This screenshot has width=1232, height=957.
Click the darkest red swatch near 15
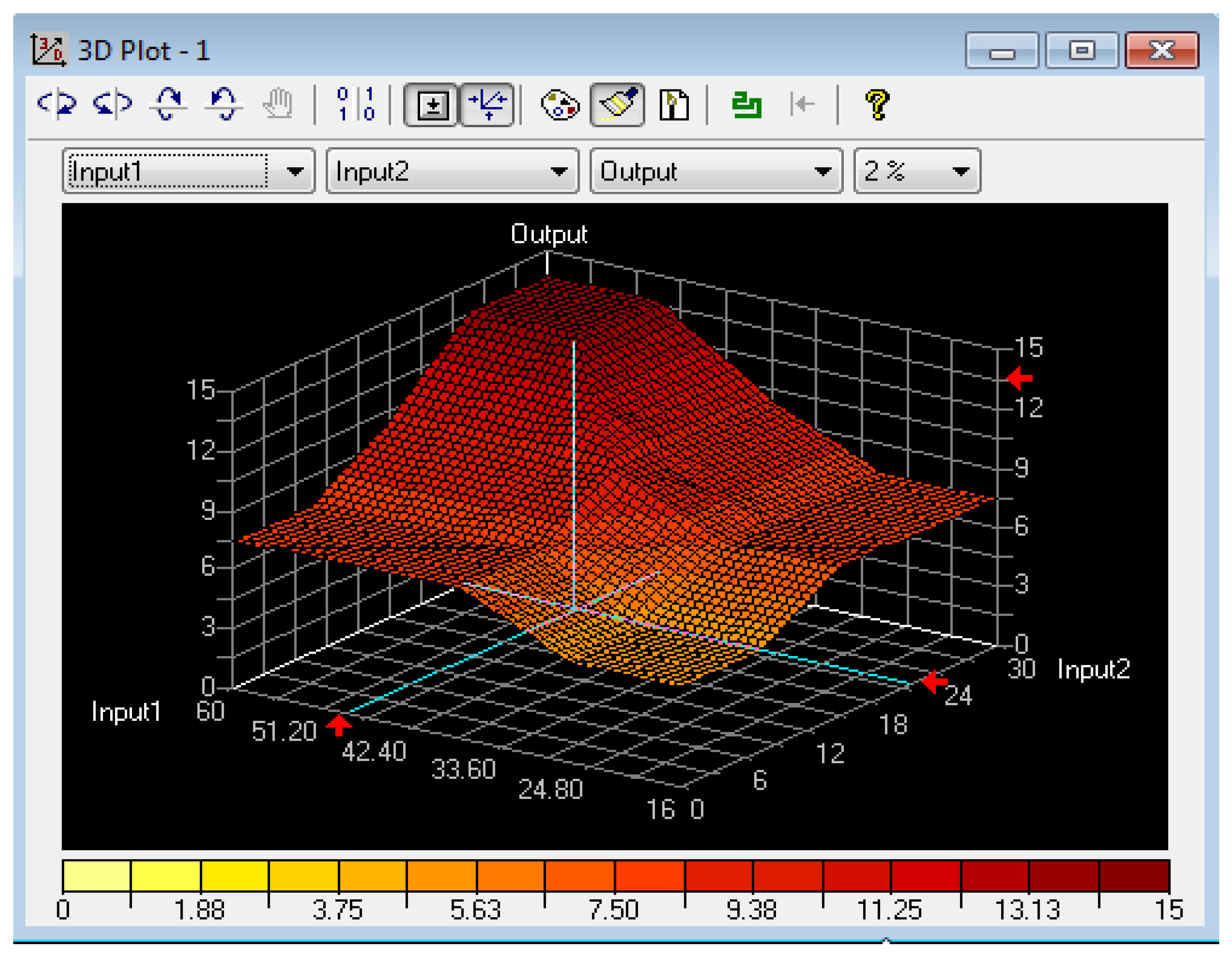tap(1134, 876)
